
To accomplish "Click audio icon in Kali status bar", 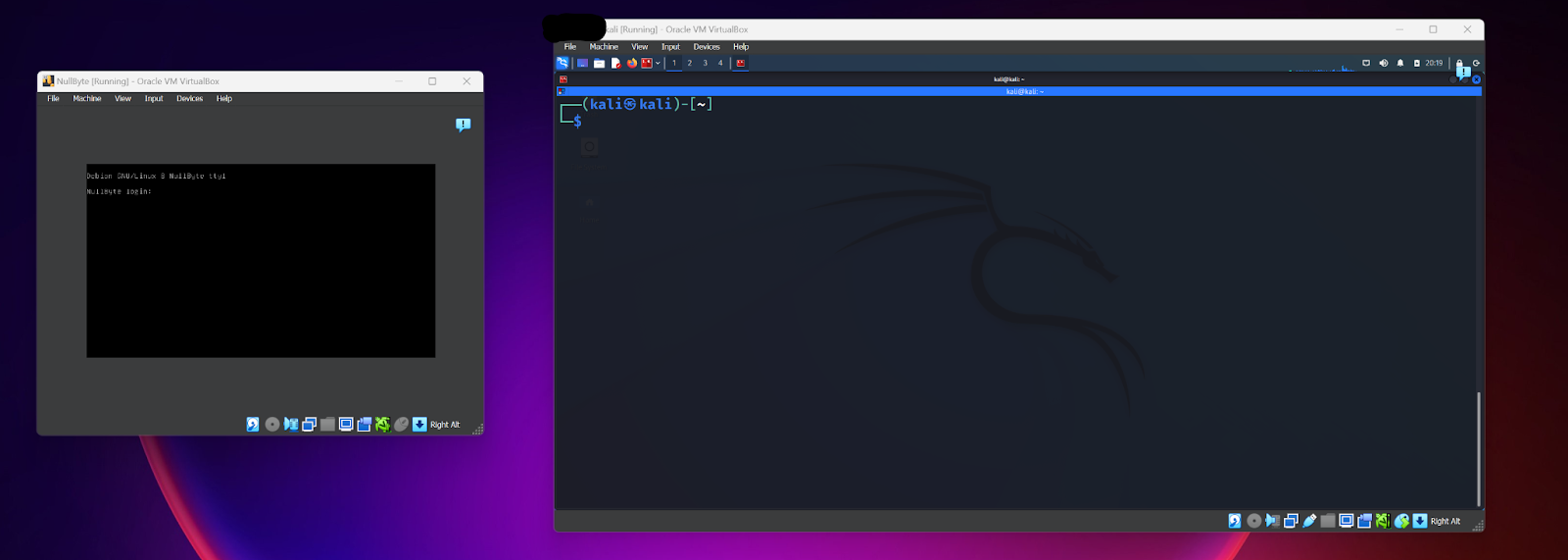I will 1272,521.
